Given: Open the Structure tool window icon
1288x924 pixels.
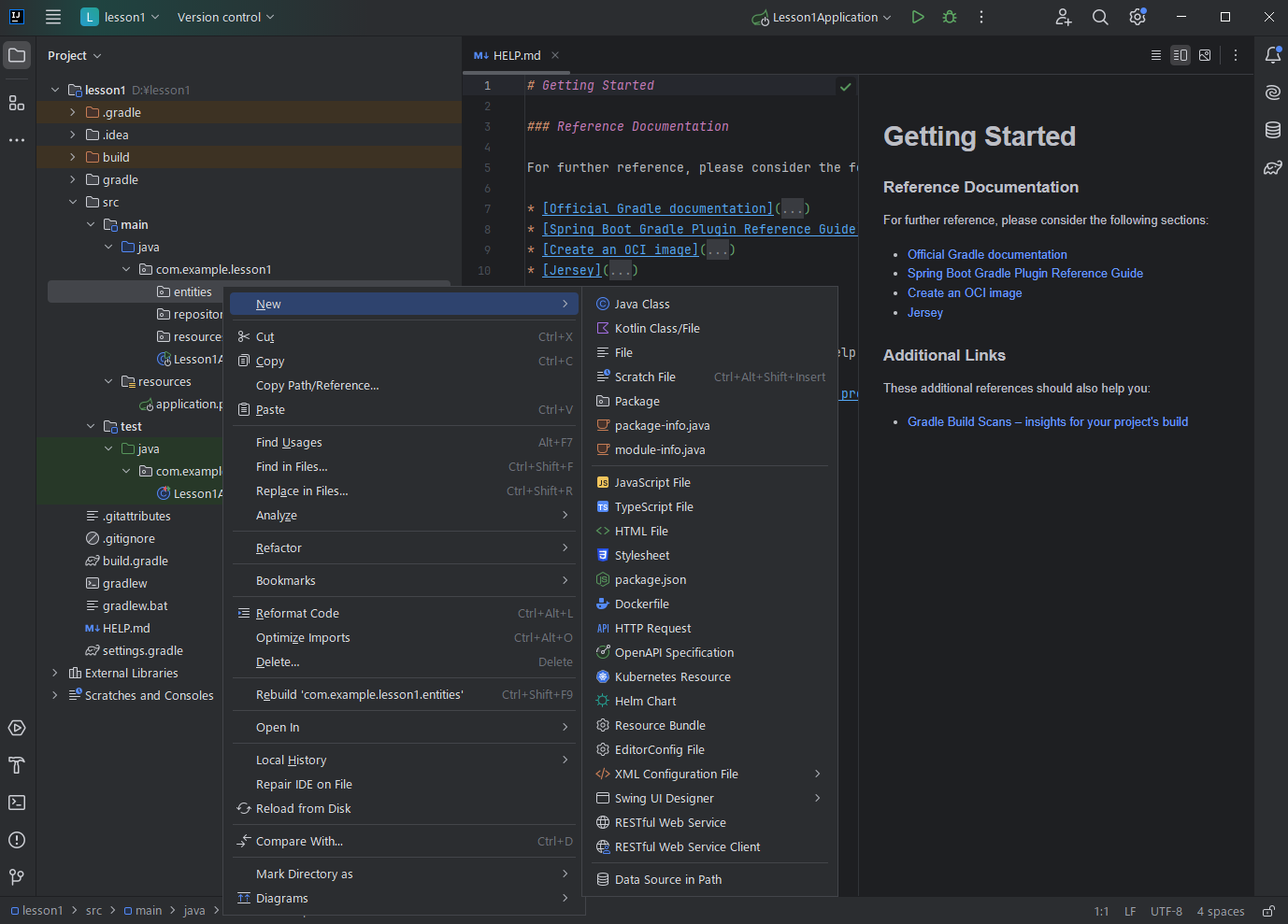Looking at the screenshot, I should point(17,103).
